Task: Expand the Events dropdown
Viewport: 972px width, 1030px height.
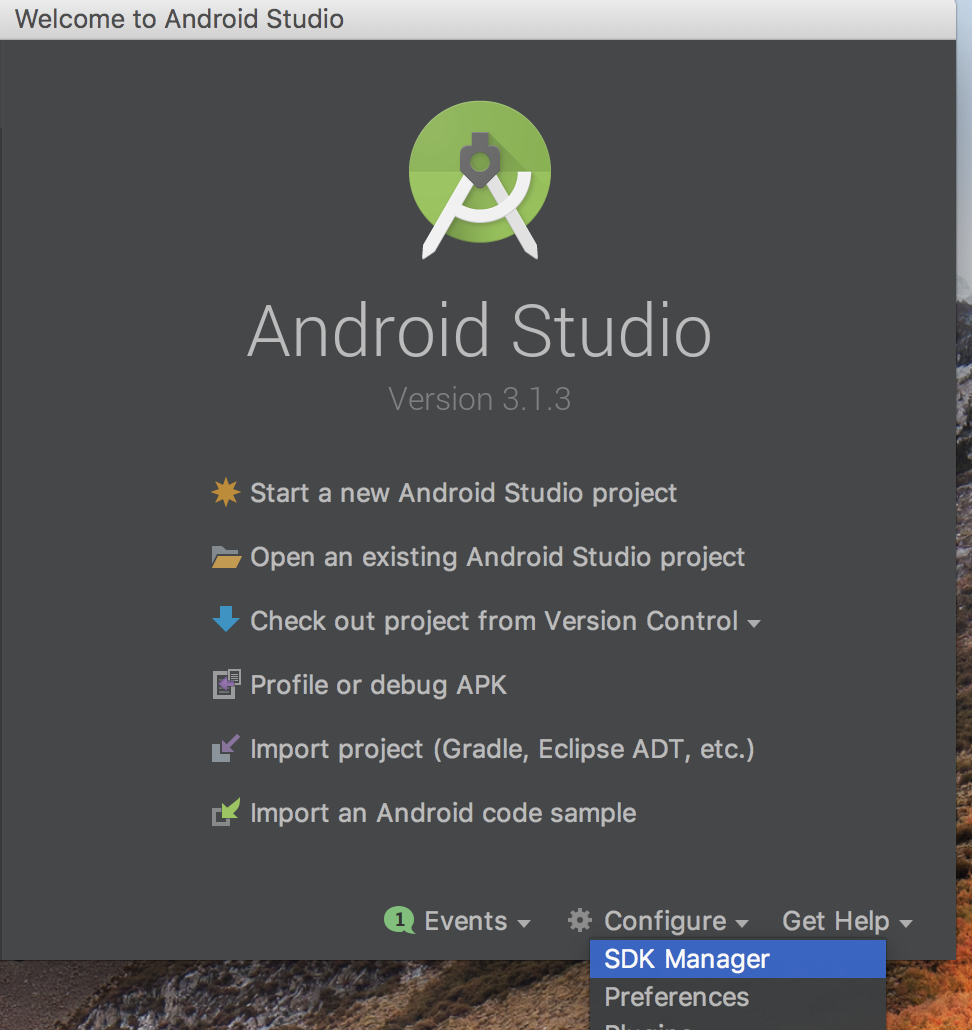Action: 466,921
